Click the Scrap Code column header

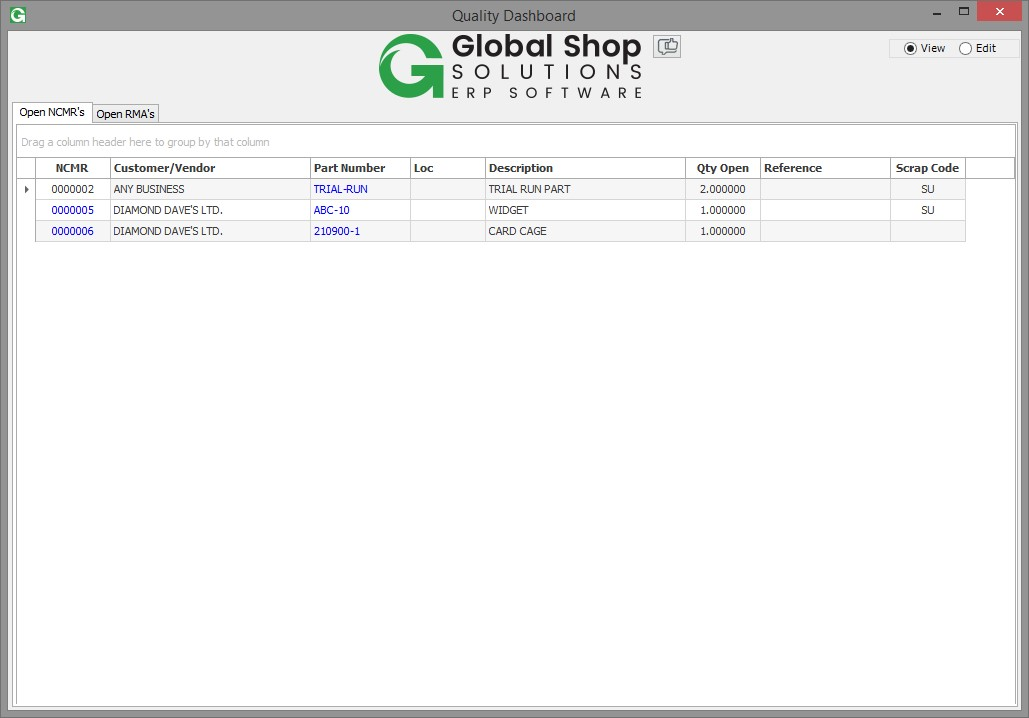click(x=928, y=168)
